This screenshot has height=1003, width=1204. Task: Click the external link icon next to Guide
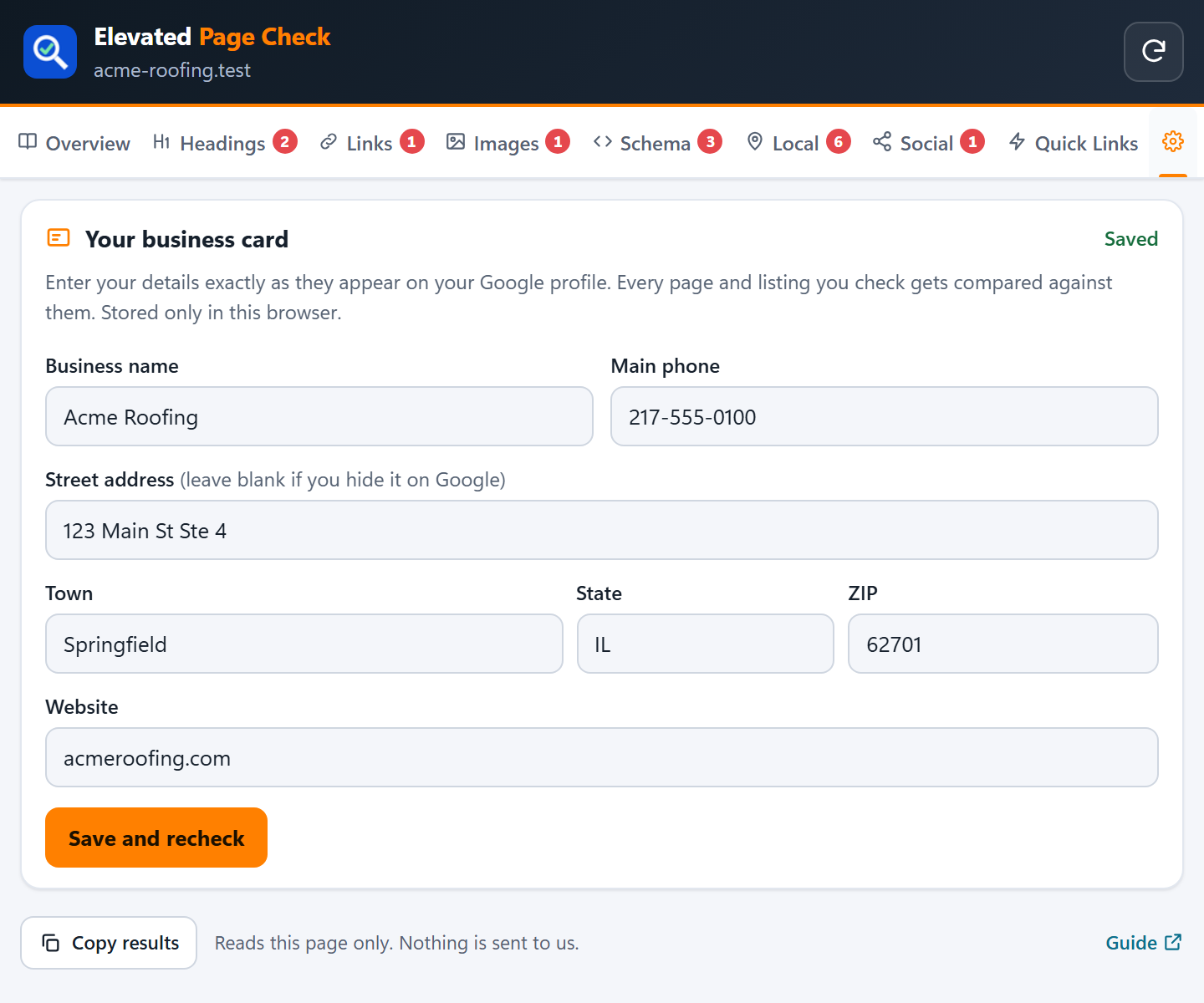(x=1173, y=942)
